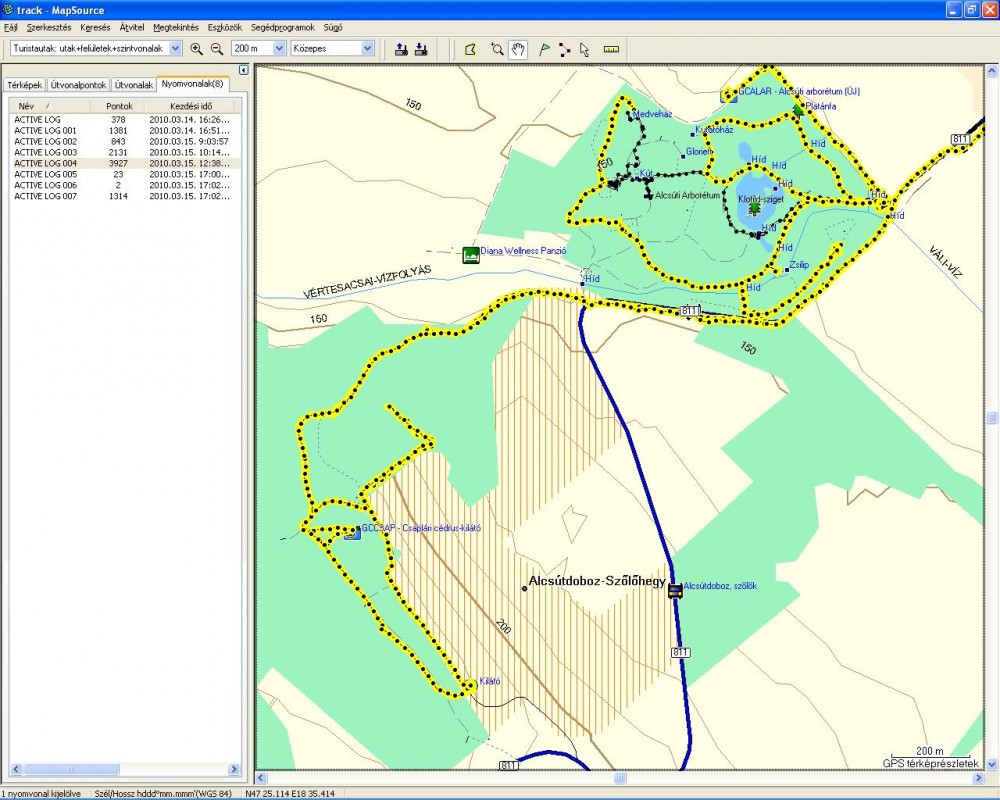Select the zoom tool in the toolbar
This screenshot has height=800, width=1000.
497,48
